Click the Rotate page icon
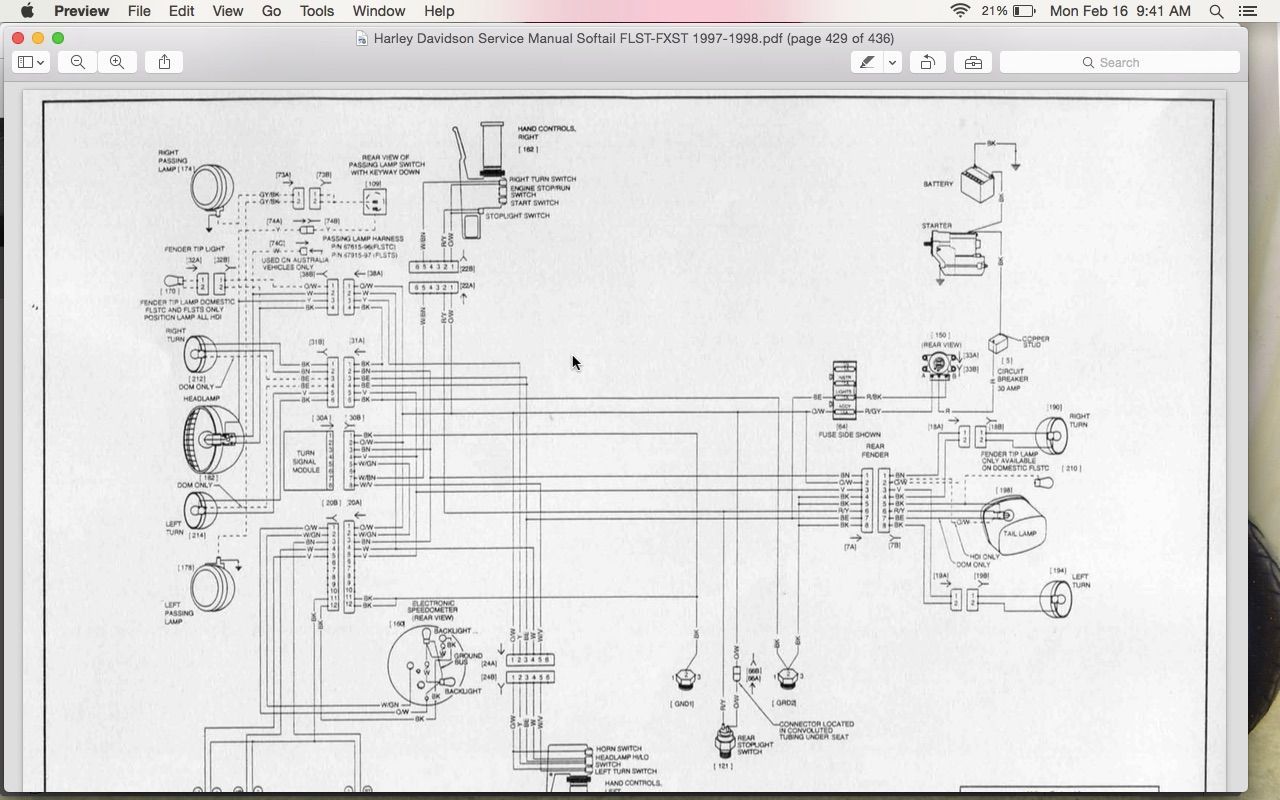This screenshot has height=800, width=1280. (927, 62)
